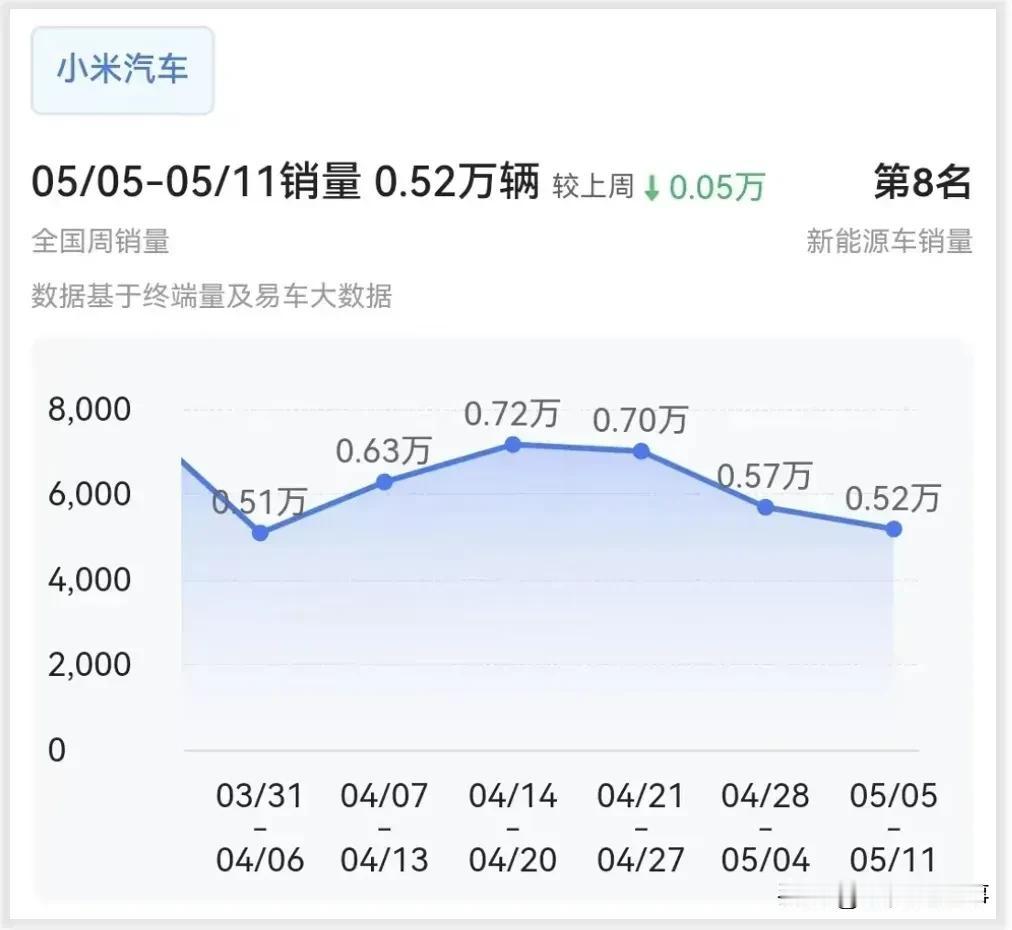Click the latest data point 0.52万

point(893,529)
